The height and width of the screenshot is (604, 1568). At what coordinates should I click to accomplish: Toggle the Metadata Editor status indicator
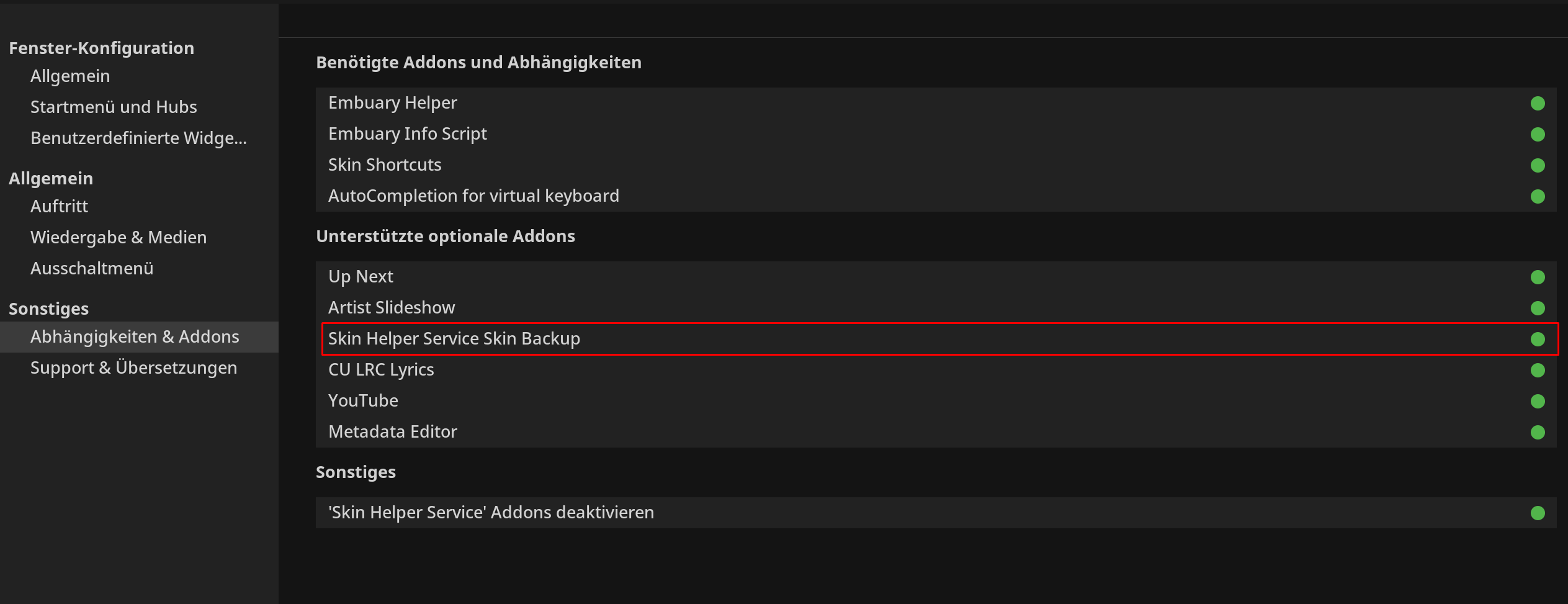click(x=1537, y=432)
